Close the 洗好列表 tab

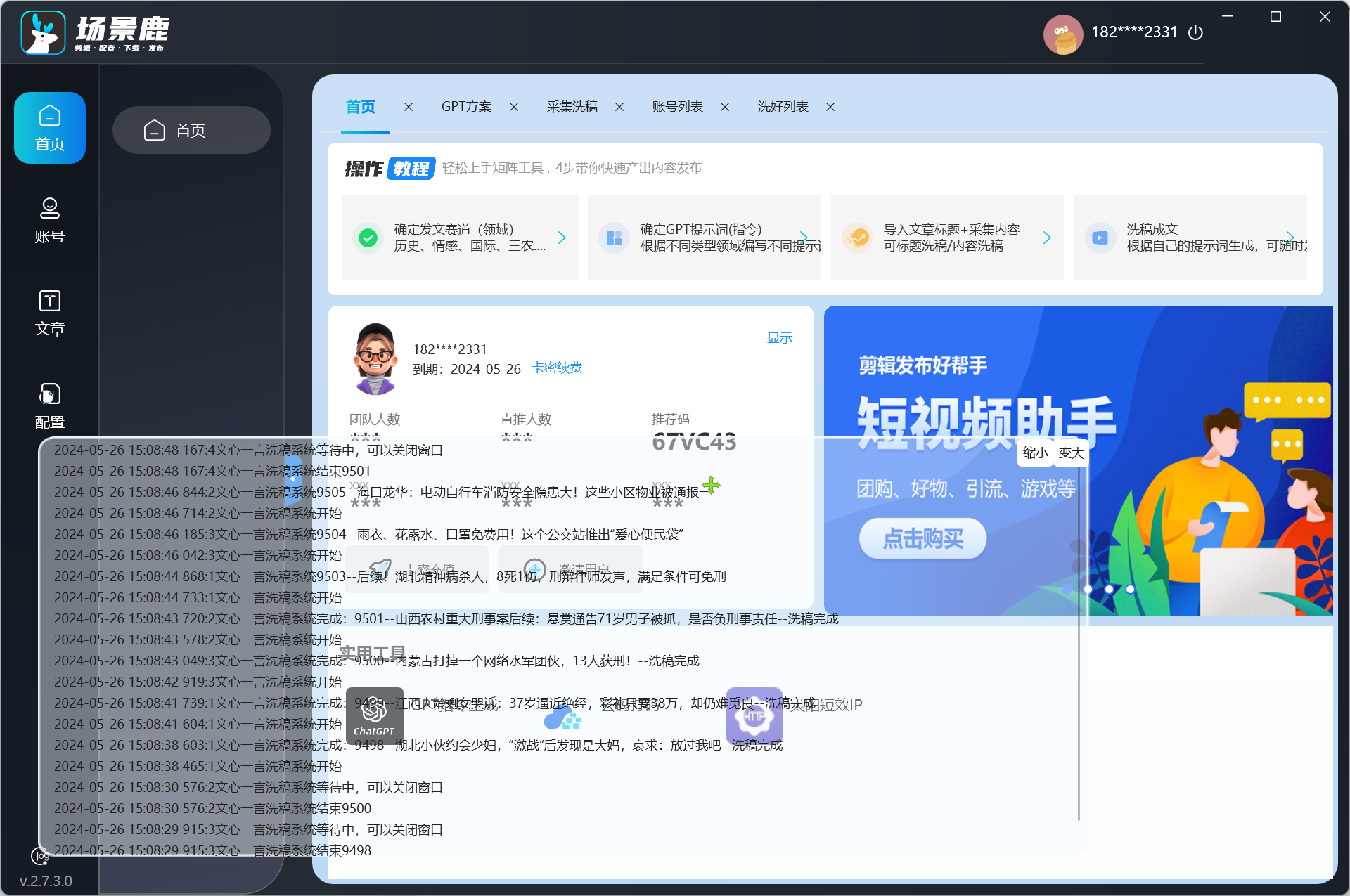(830, 107)
